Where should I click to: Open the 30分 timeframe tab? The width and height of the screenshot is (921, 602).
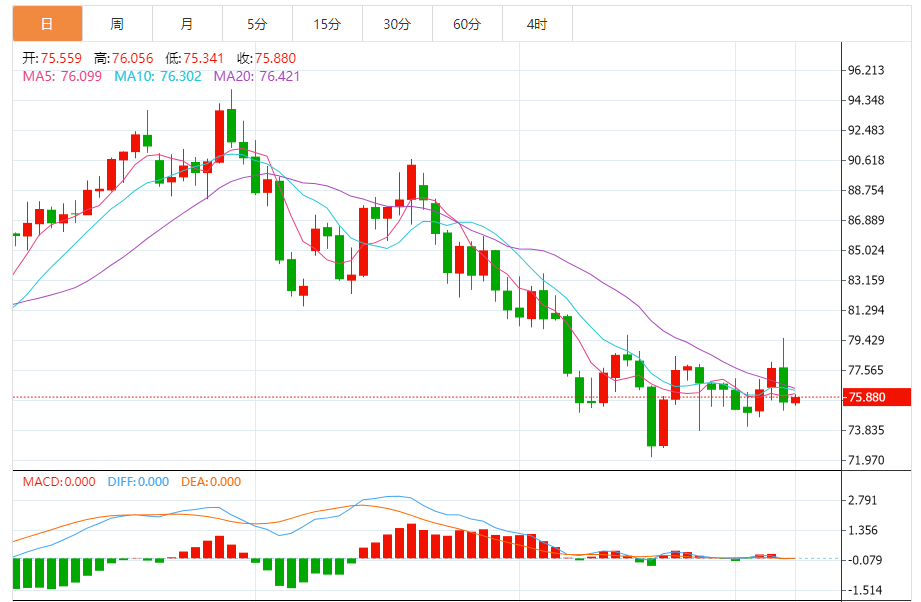[x=397, y=24]
